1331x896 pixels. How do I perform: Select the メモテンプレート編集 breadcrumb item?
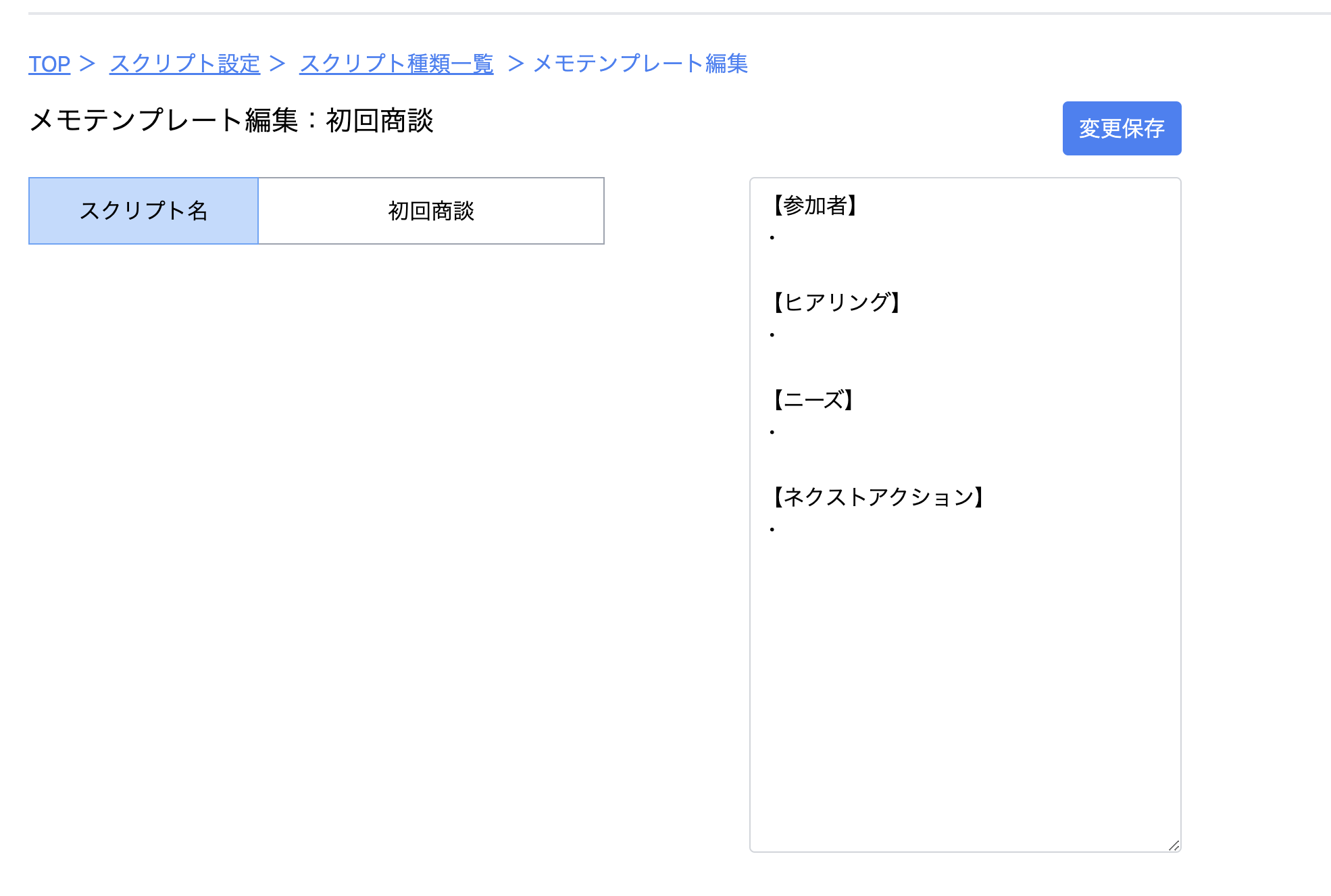tap(641, 64)
